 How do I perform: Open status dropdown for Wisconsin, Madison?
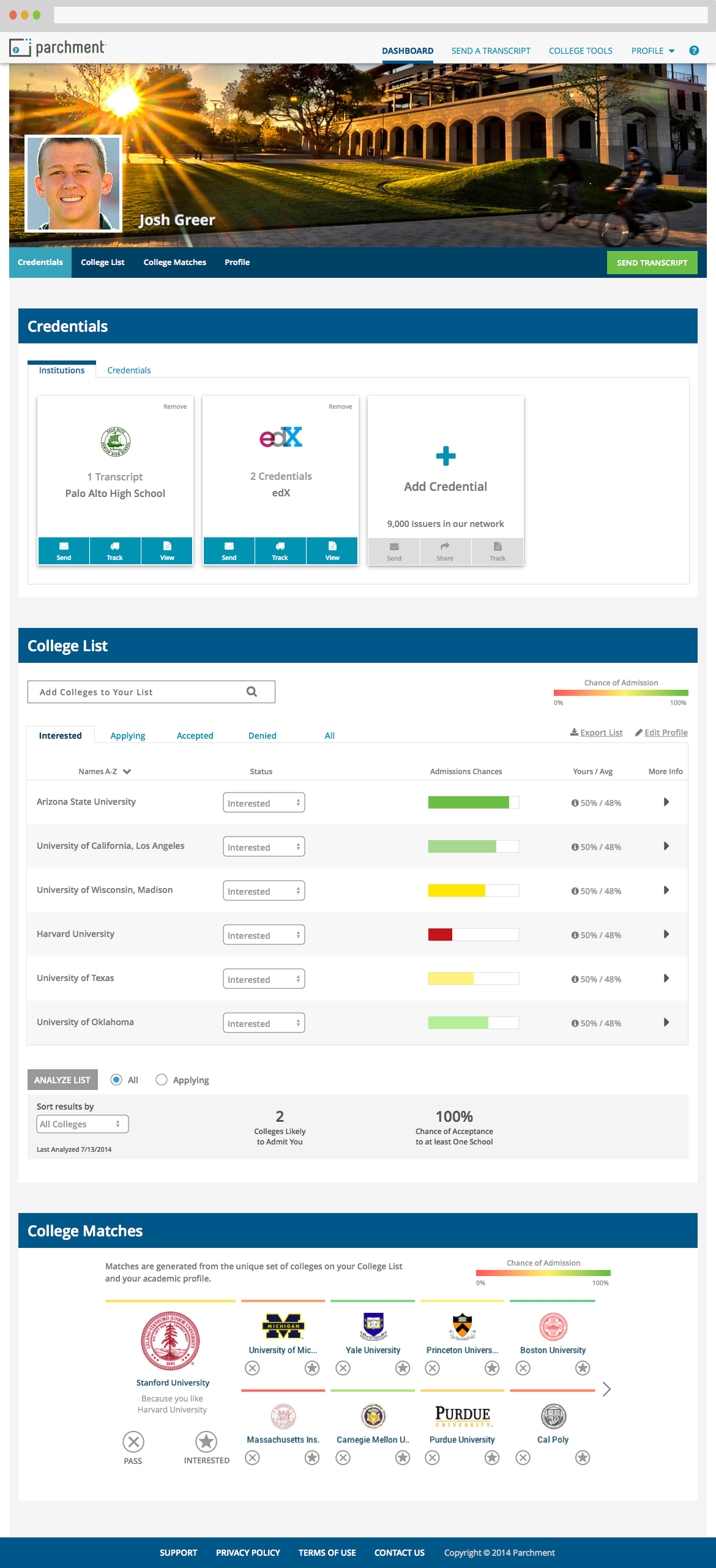(264, 891)
